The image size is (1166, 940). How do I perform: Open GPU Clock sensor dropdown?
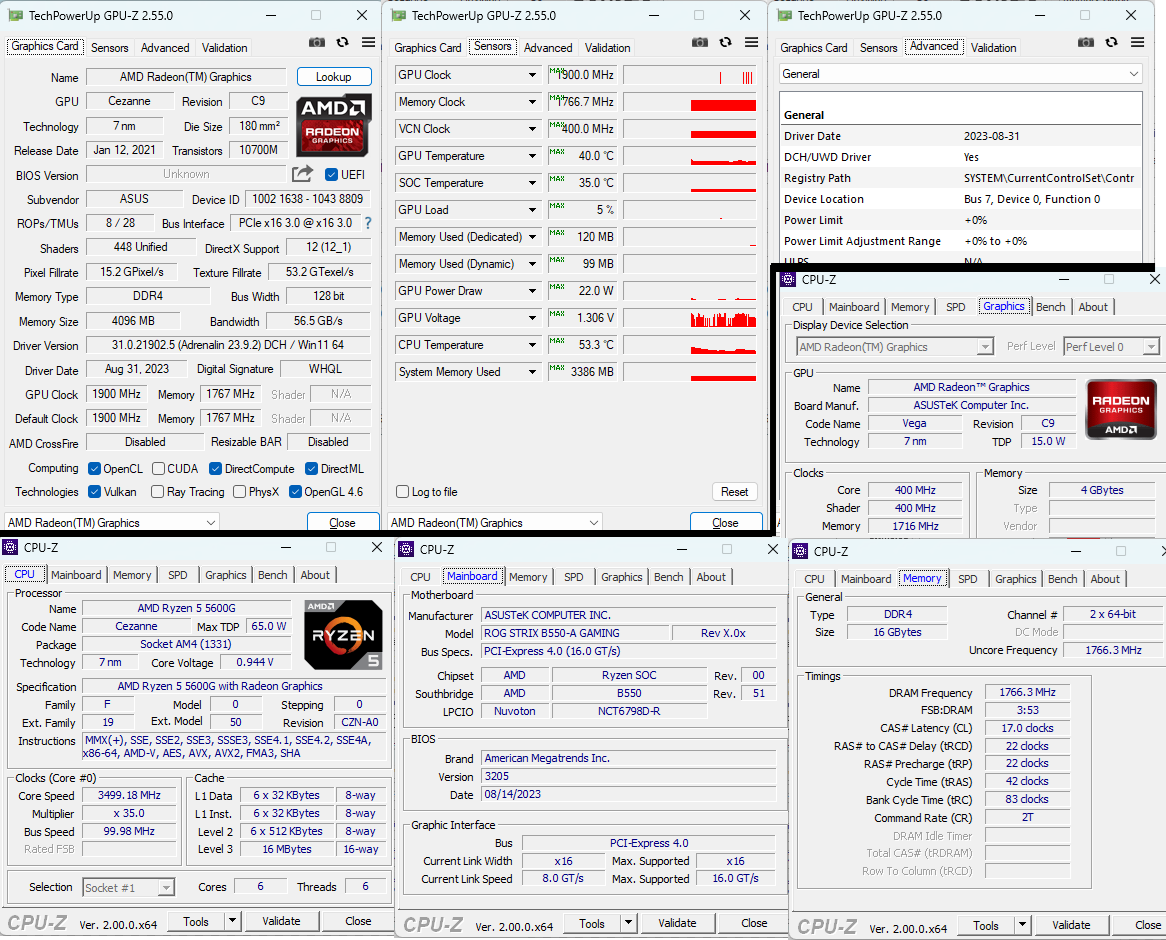(532, 75)
